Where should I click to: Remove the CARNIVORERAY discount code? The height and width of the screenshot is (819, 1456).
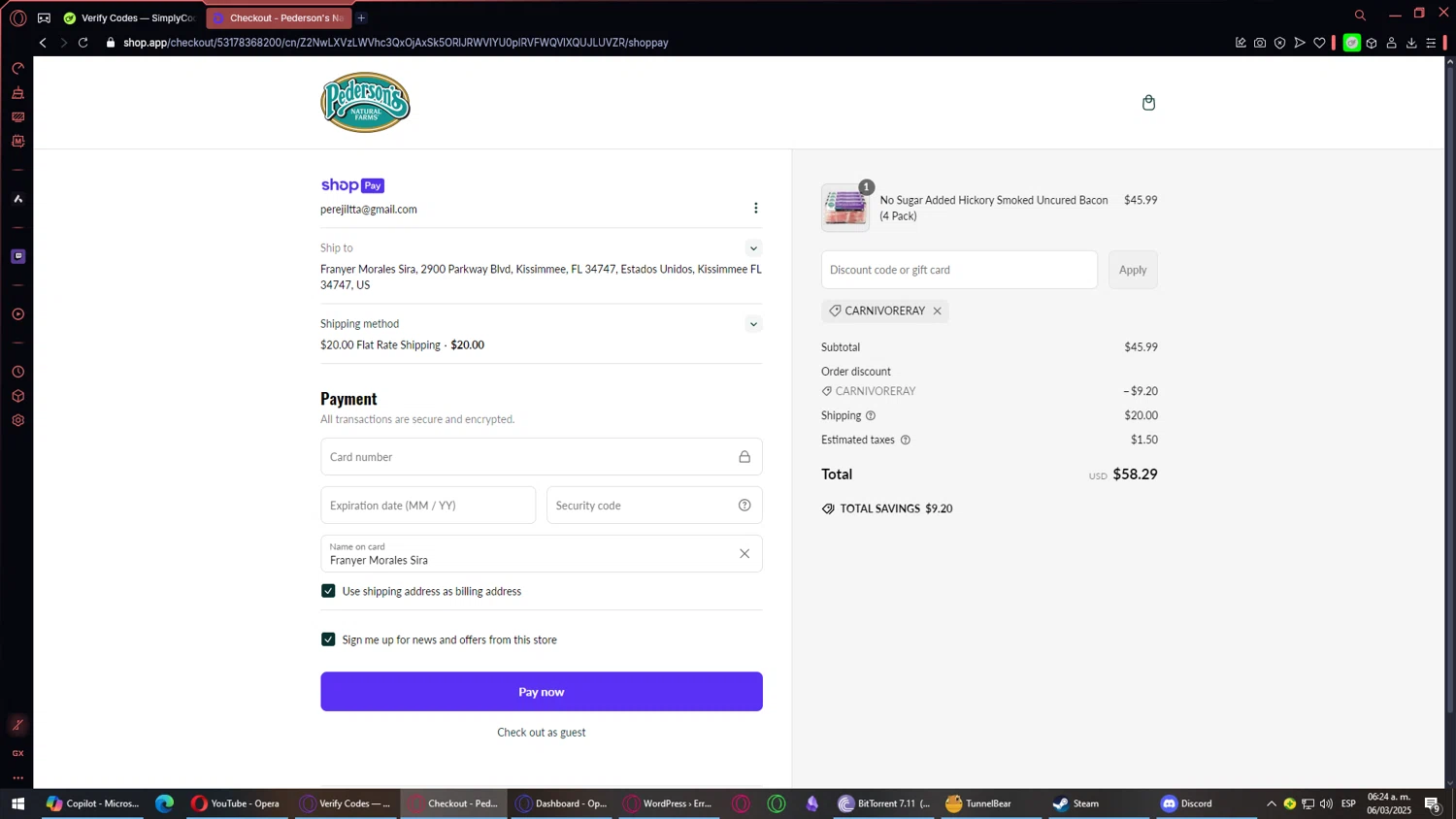[937, 311]
